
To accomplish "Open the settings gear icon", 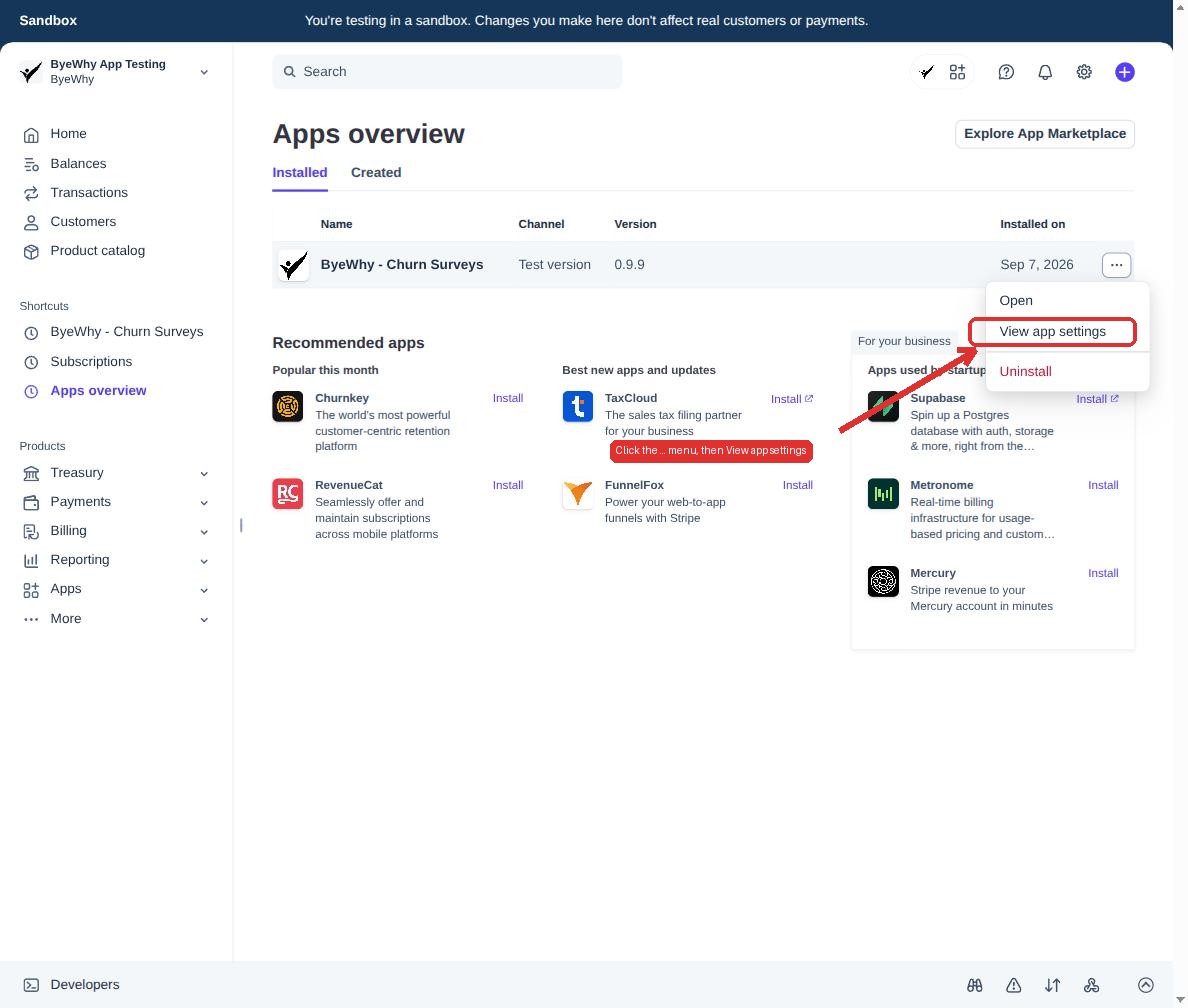I will 1084,72.
